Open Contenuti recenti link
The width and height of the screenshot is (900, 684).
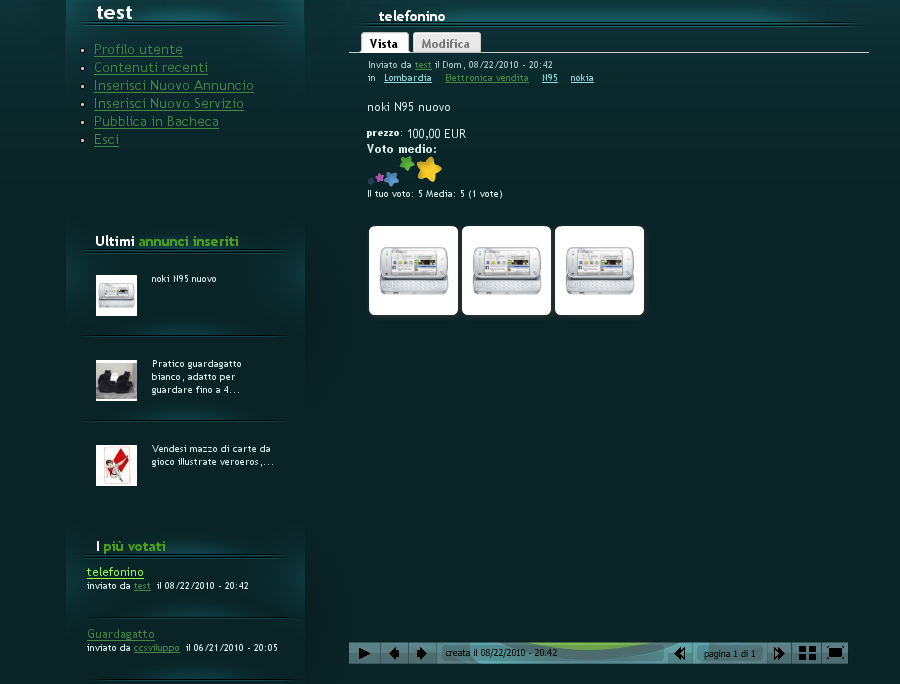(151, 67)
